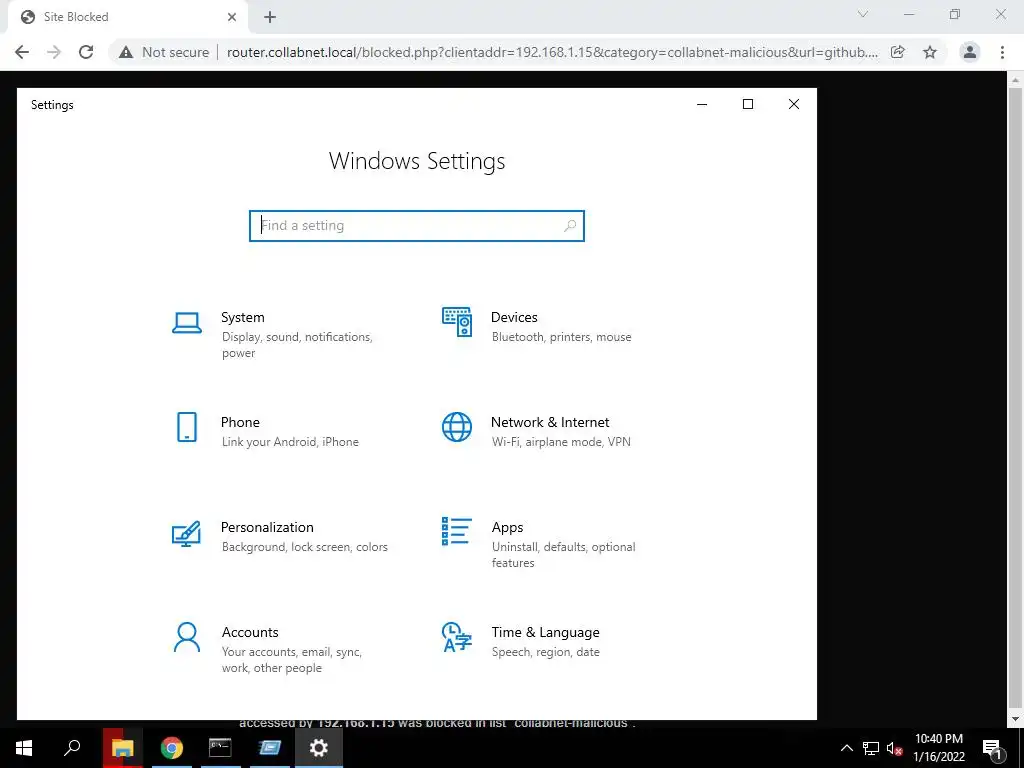
Task: Switch to the Site Blocked tab
Action: 127,17
